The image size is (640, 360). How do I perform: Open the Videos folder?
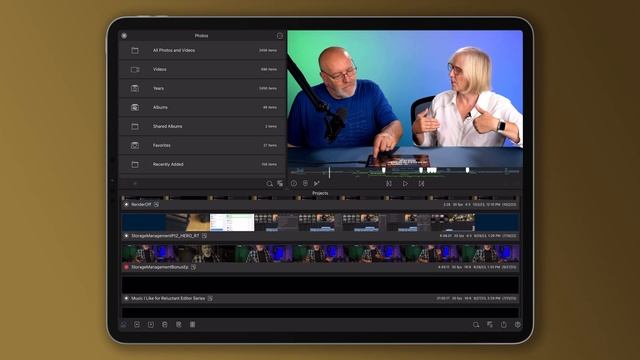pyautogui.click(x=202, y=69)
